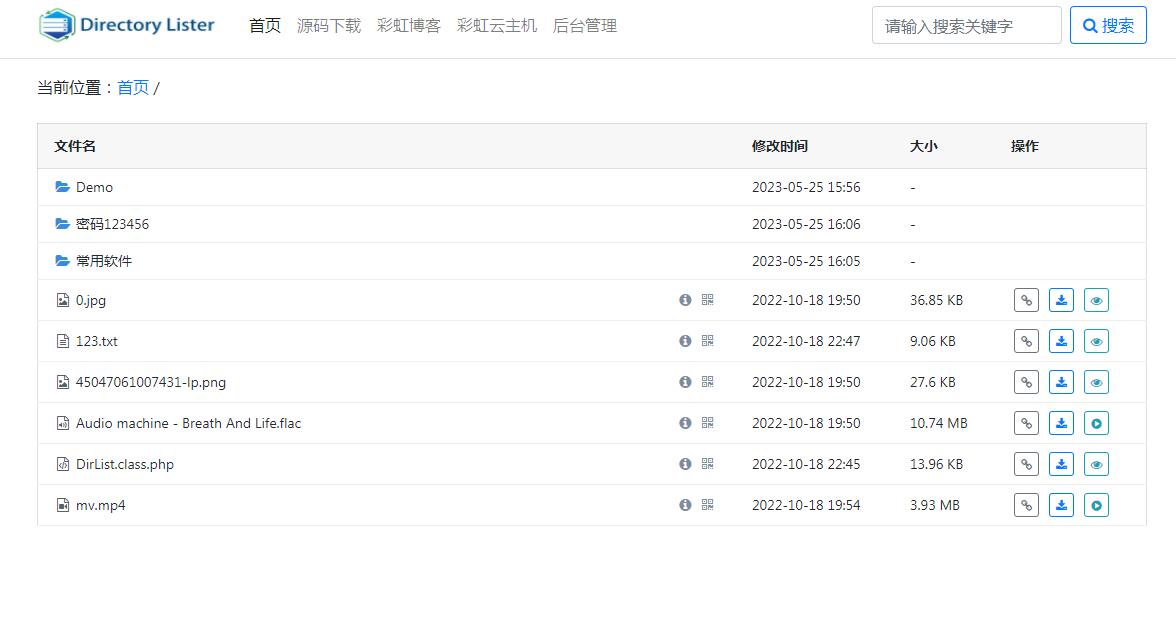
Task: Open the 密码123456 folder
Action: pos(112,223)
